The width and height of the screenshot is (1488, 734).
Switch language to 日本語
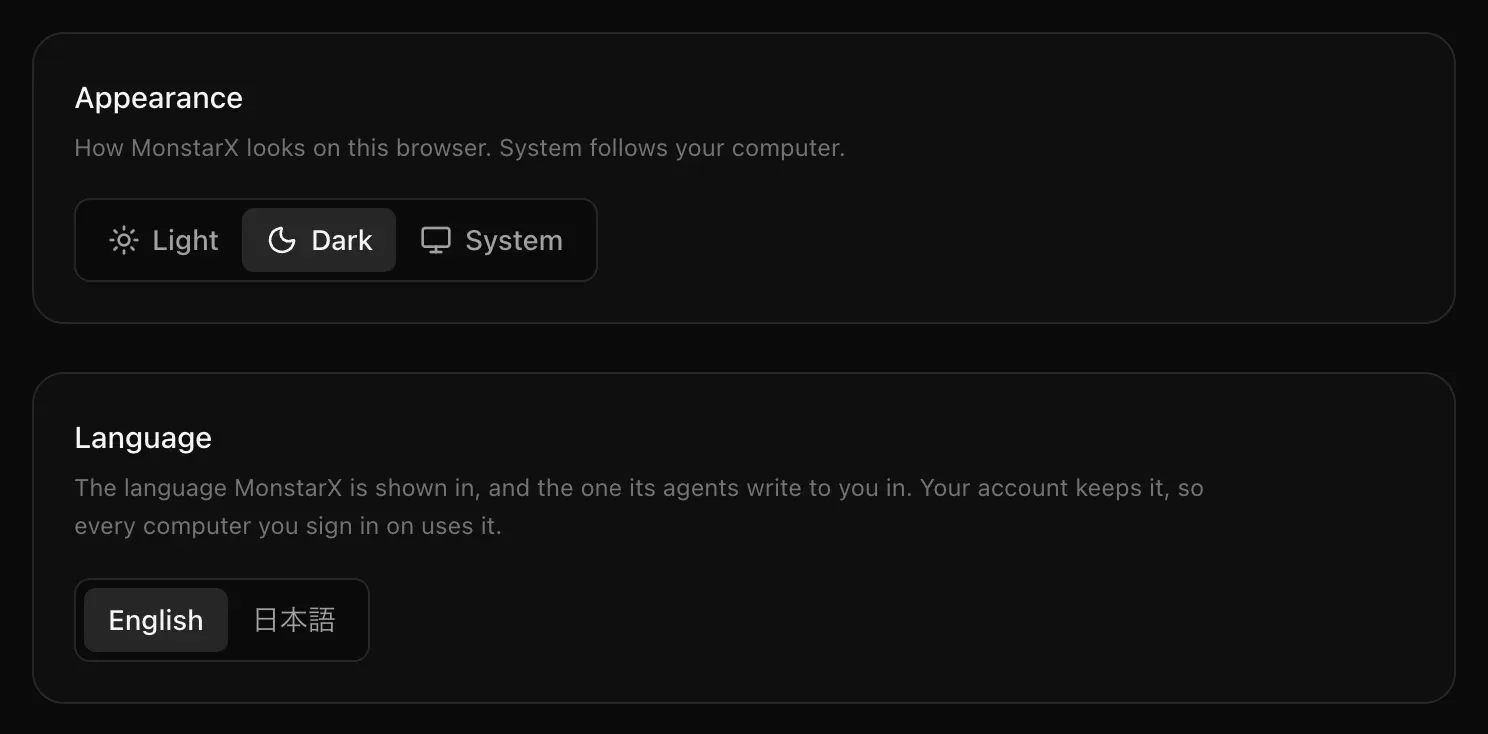coord(294,620)
